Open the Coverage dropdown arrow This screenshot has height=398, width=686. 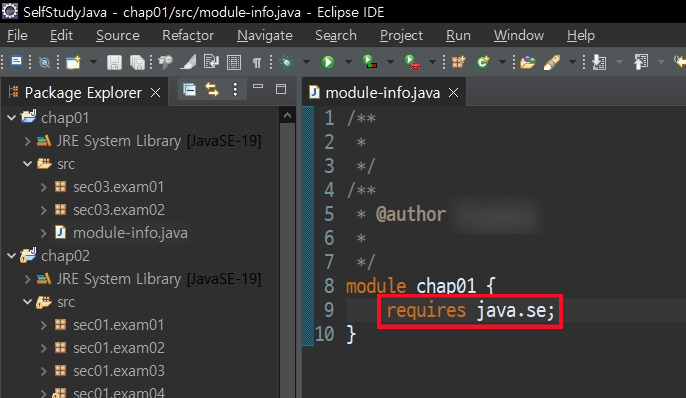390,63
